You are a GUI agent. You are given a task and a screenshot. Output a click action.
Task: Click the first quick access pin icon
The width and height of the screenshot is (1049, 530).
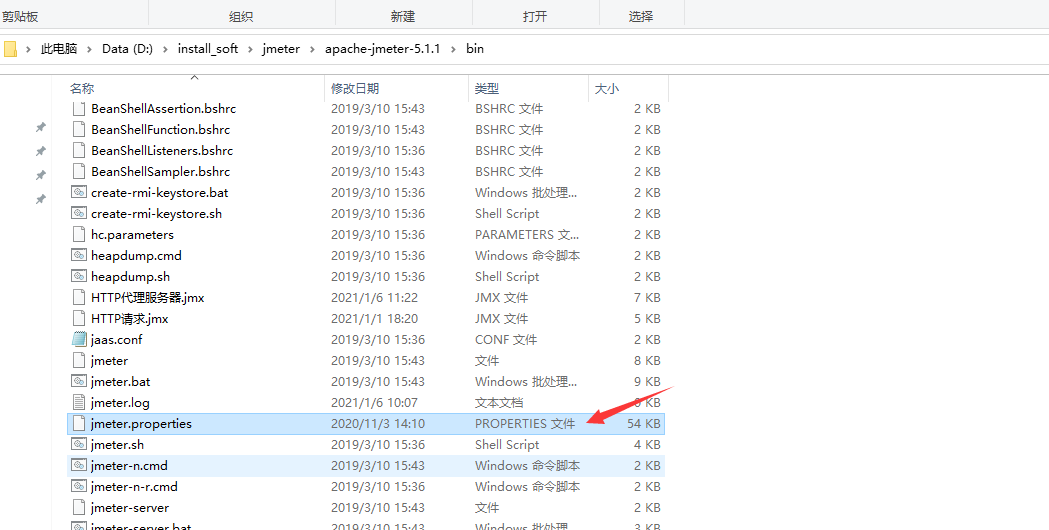tap(40, 127)
